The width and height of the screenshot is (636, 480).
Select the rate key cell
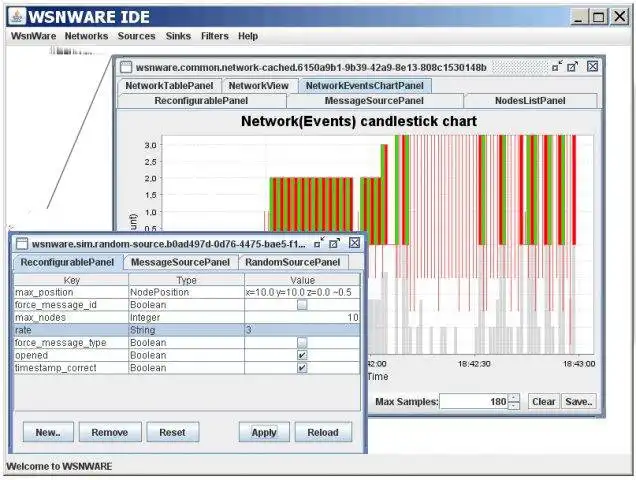click(71, 330)
